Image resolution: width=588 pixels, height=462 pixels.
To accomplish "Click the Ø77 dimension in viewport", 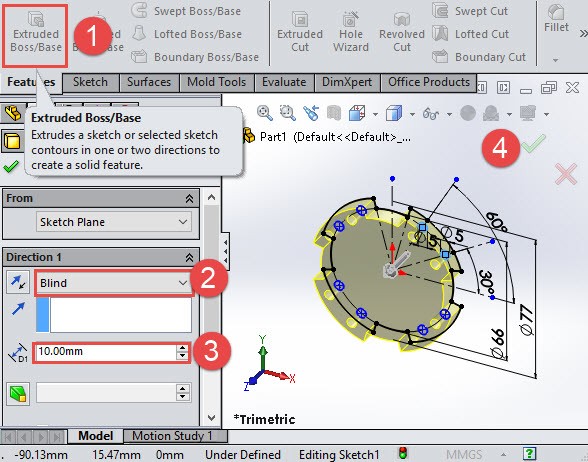I will 526,321.
